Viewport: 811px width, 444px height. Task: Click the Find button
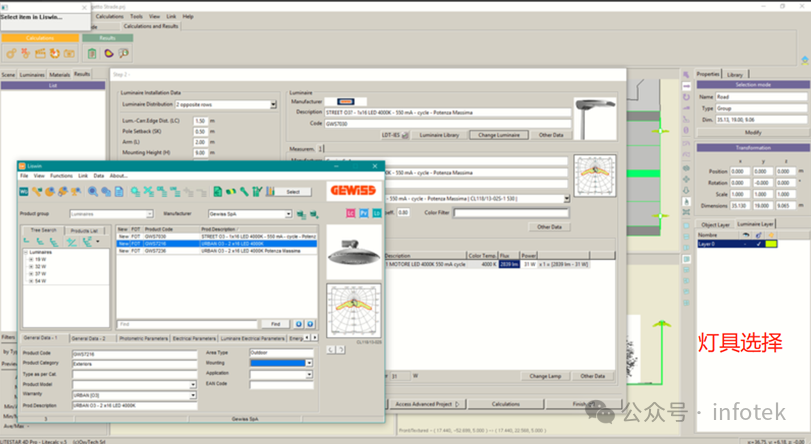pyautogui.click(x=276, y=324)
